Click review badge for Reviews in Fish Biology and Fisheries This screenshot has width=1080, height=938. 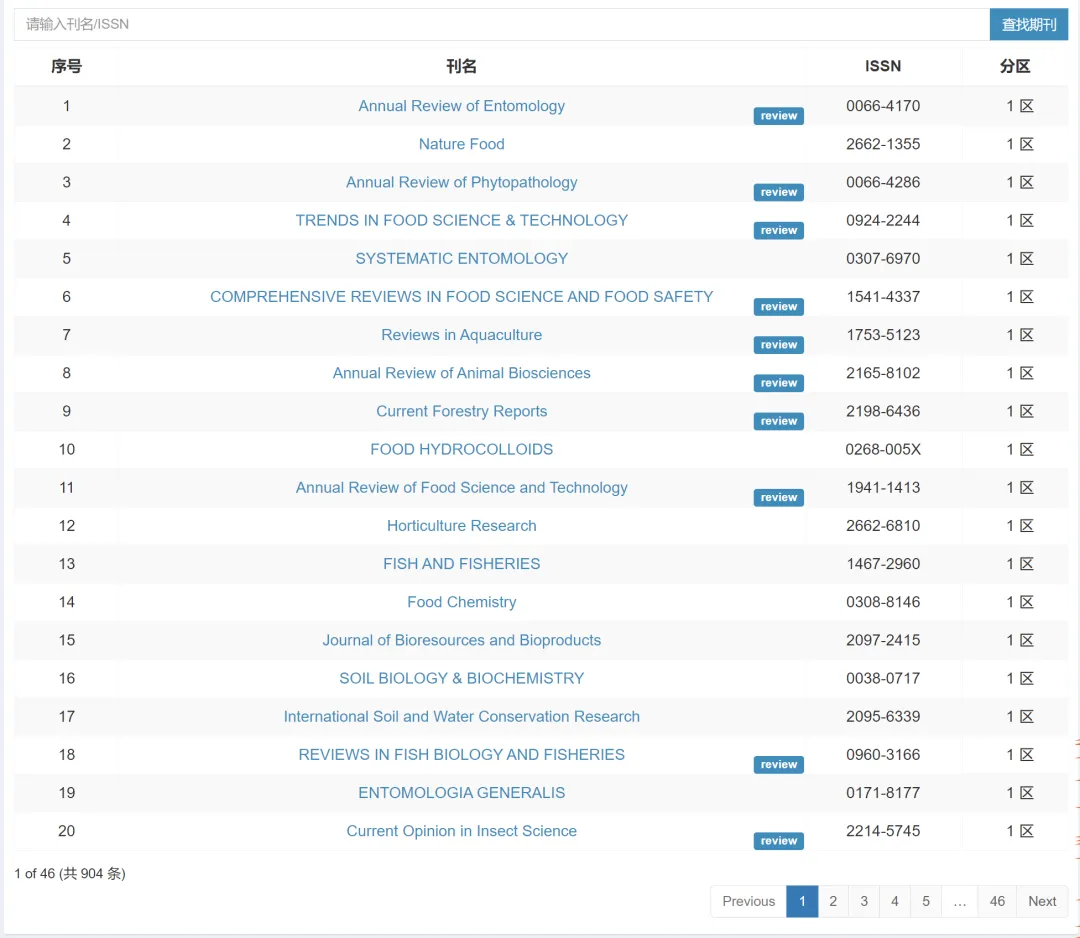coord(778,765)
